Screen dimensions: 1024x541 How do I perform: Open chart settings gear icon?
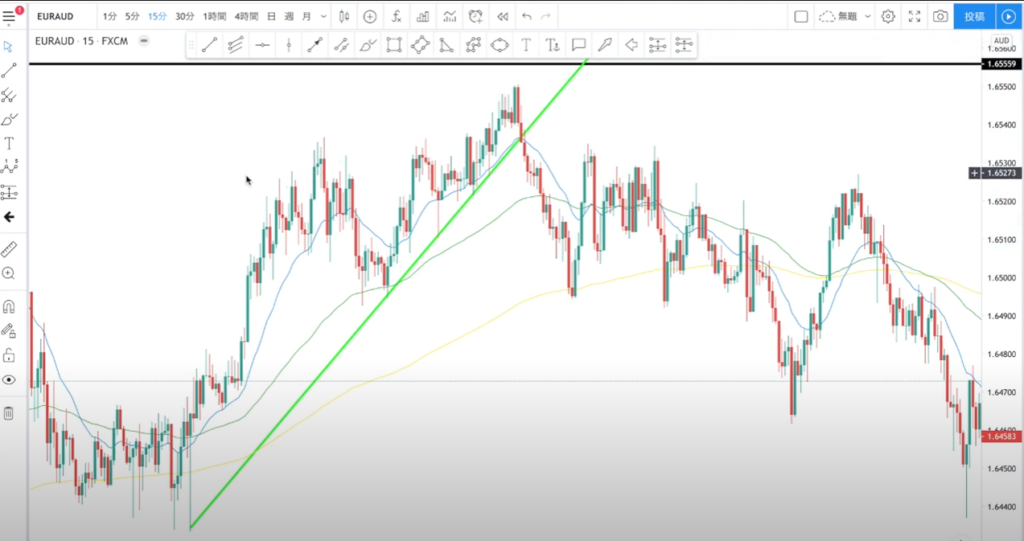click(x=888, y=16)
